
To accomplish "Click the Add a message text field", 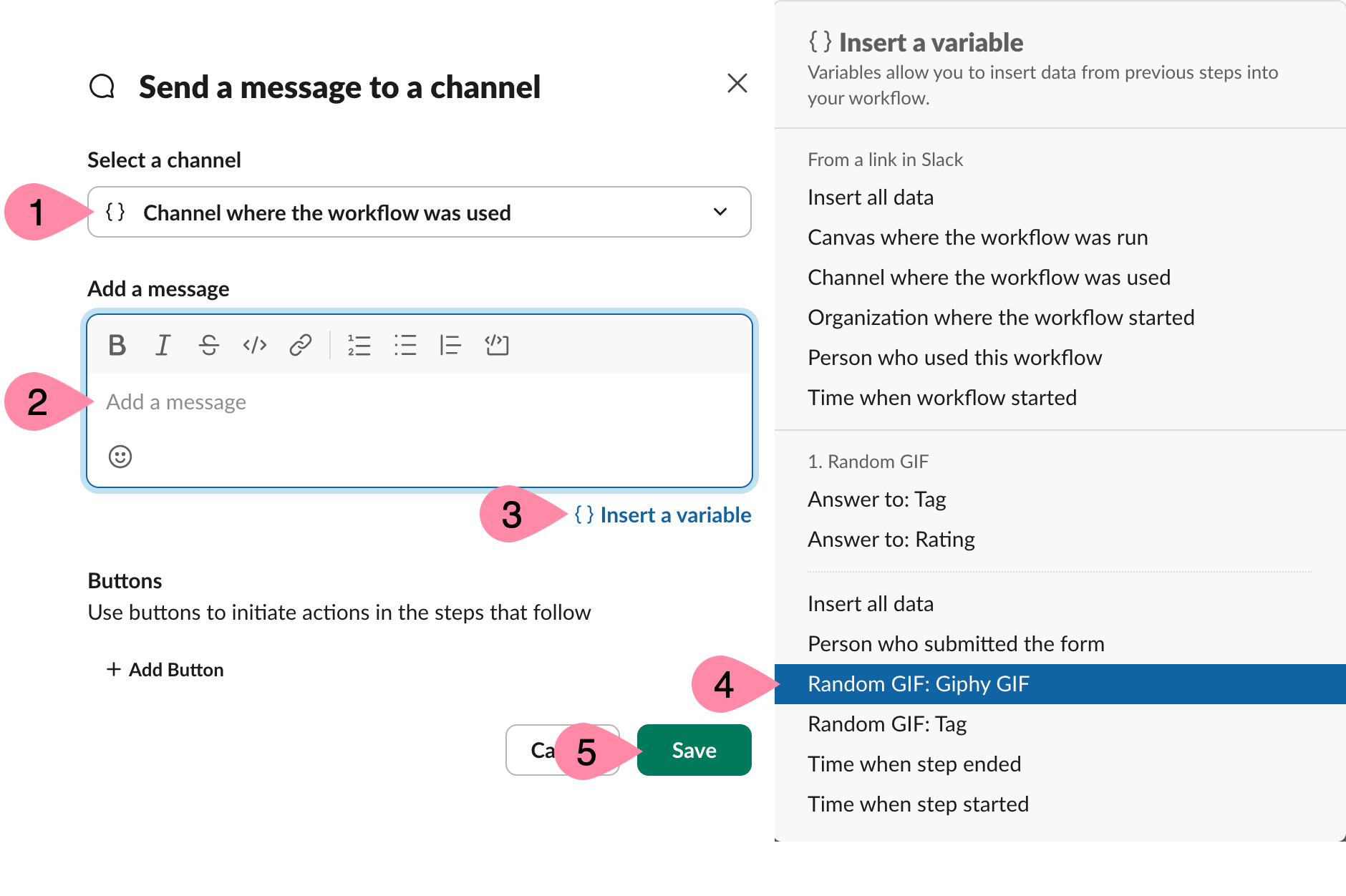I will tap(419, 402).
